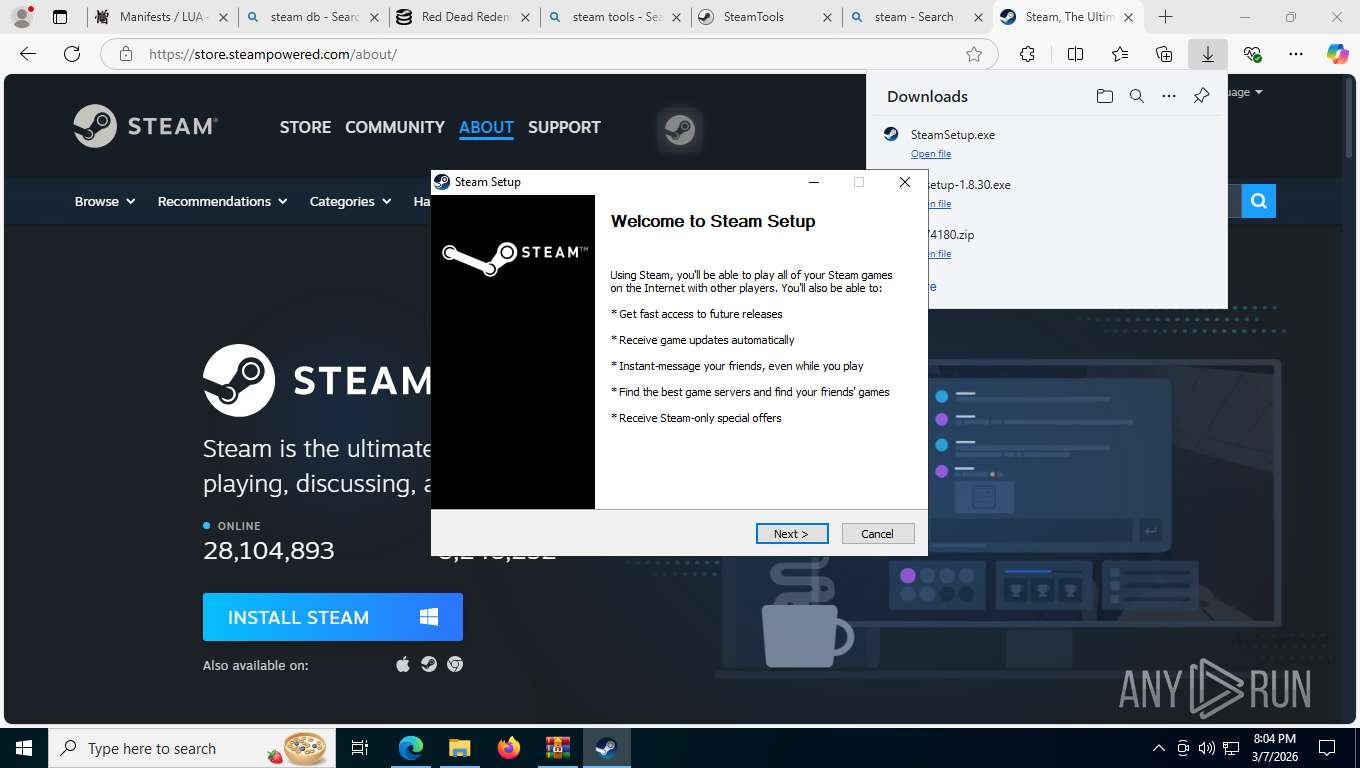Image resolution: width=1360 pixels, height=768 pixels.
Task: Open the language dropdown arrow
Action: tap(1258, 92)
